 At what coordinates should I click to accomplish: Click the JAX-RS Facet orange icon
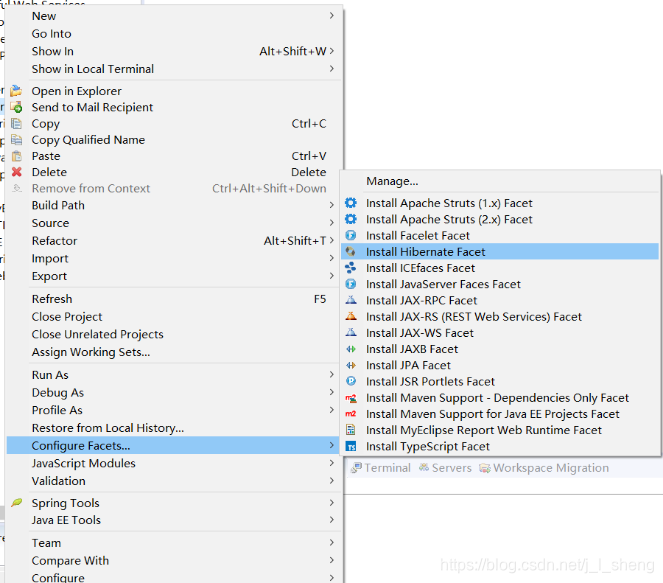pyautogui.click(x=351, y=316)
